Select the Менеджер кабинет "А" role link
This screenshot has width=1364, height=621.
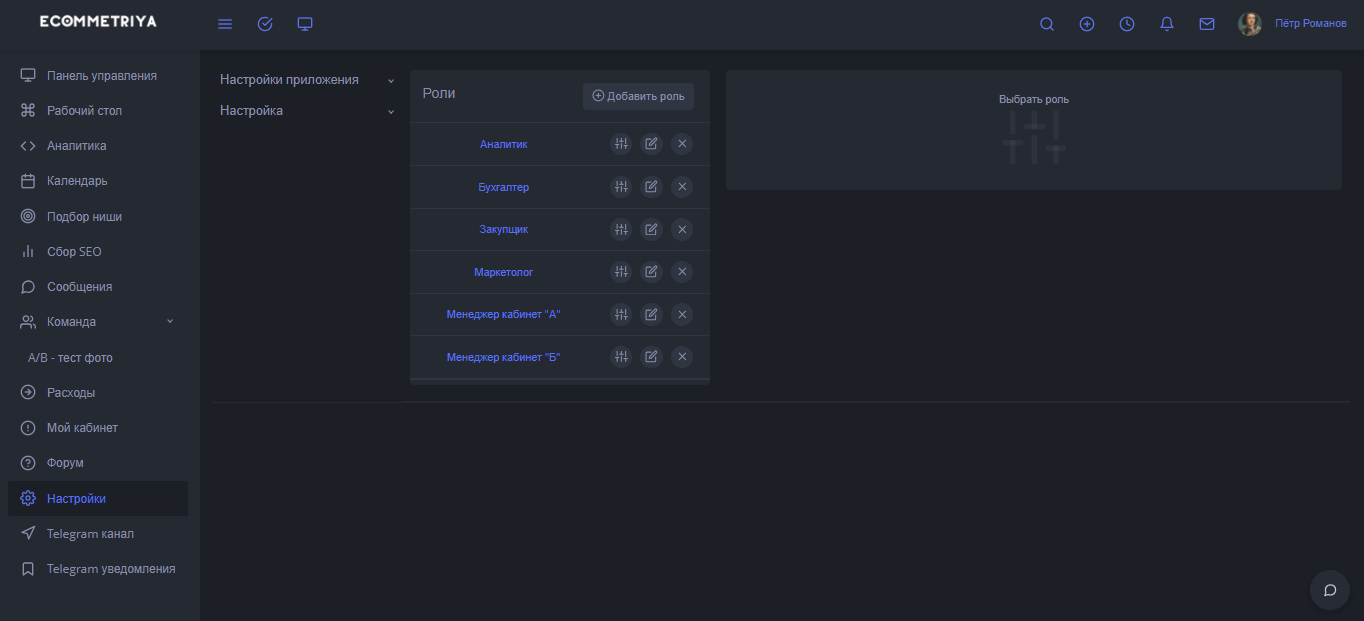(503, 314)
